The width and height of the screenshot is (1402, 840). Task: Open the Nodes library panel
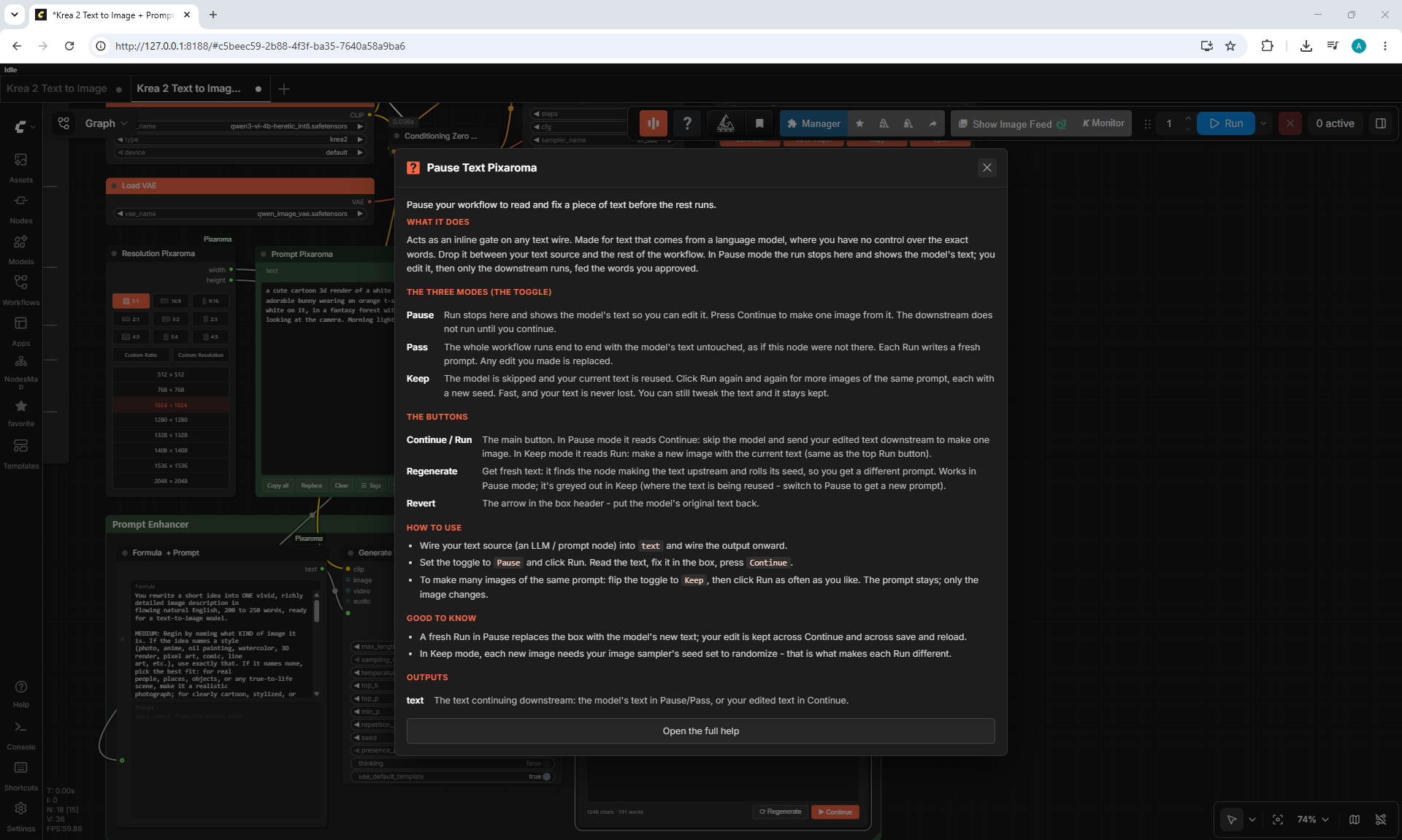tap(20, 208)
